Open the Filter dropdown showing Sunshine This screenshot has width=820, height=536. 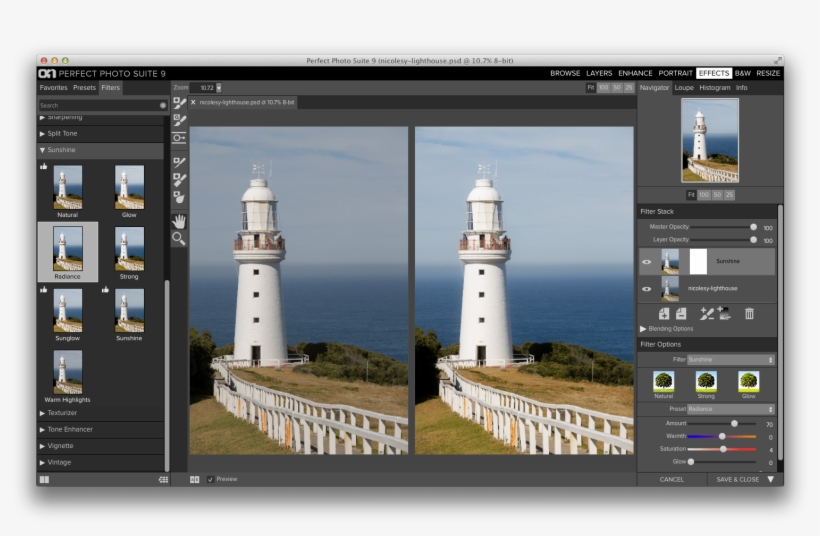pos(730,360)
